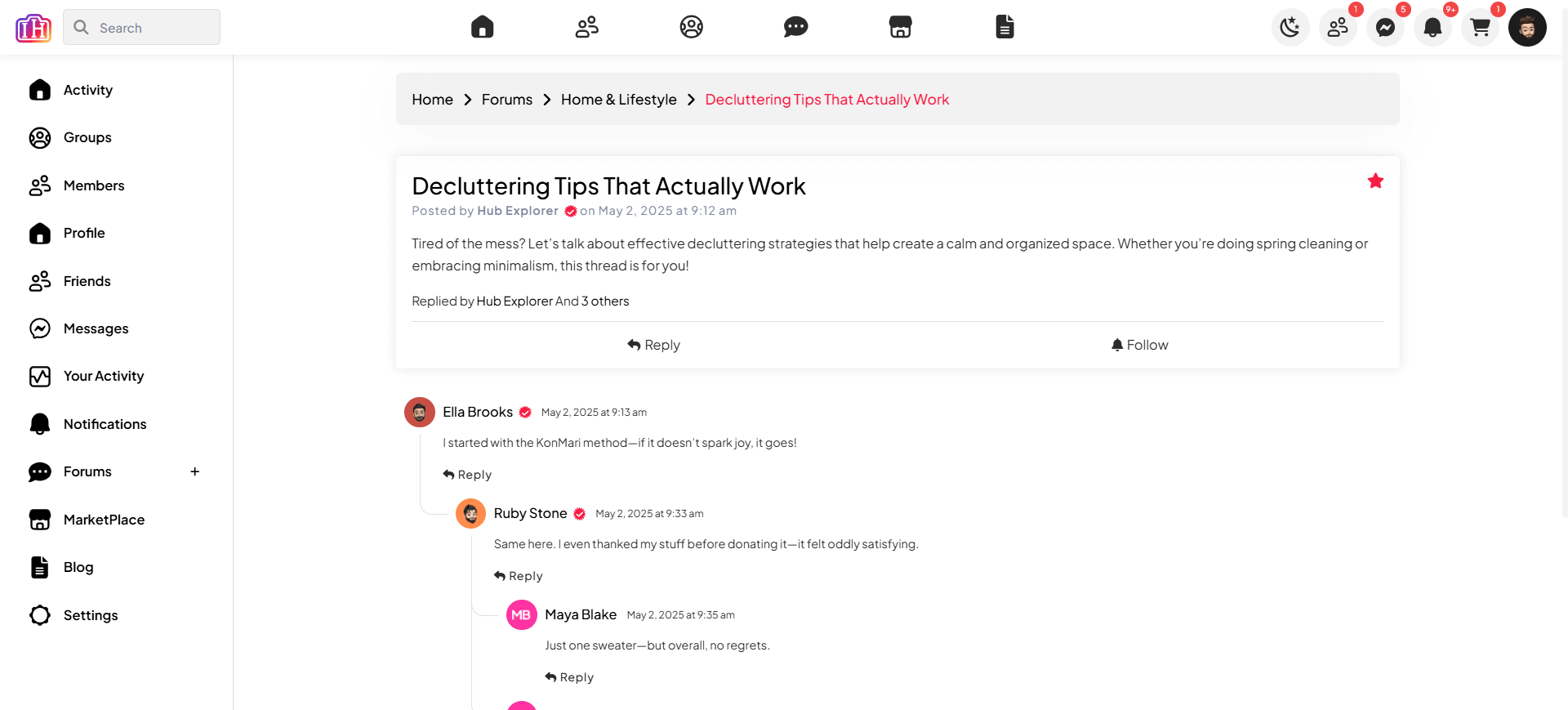Image resolution: width=1568 pixels, height=710 pixels.
Task: Toggle dark mode with the moon icon
Action: (x=1290, y=28)
